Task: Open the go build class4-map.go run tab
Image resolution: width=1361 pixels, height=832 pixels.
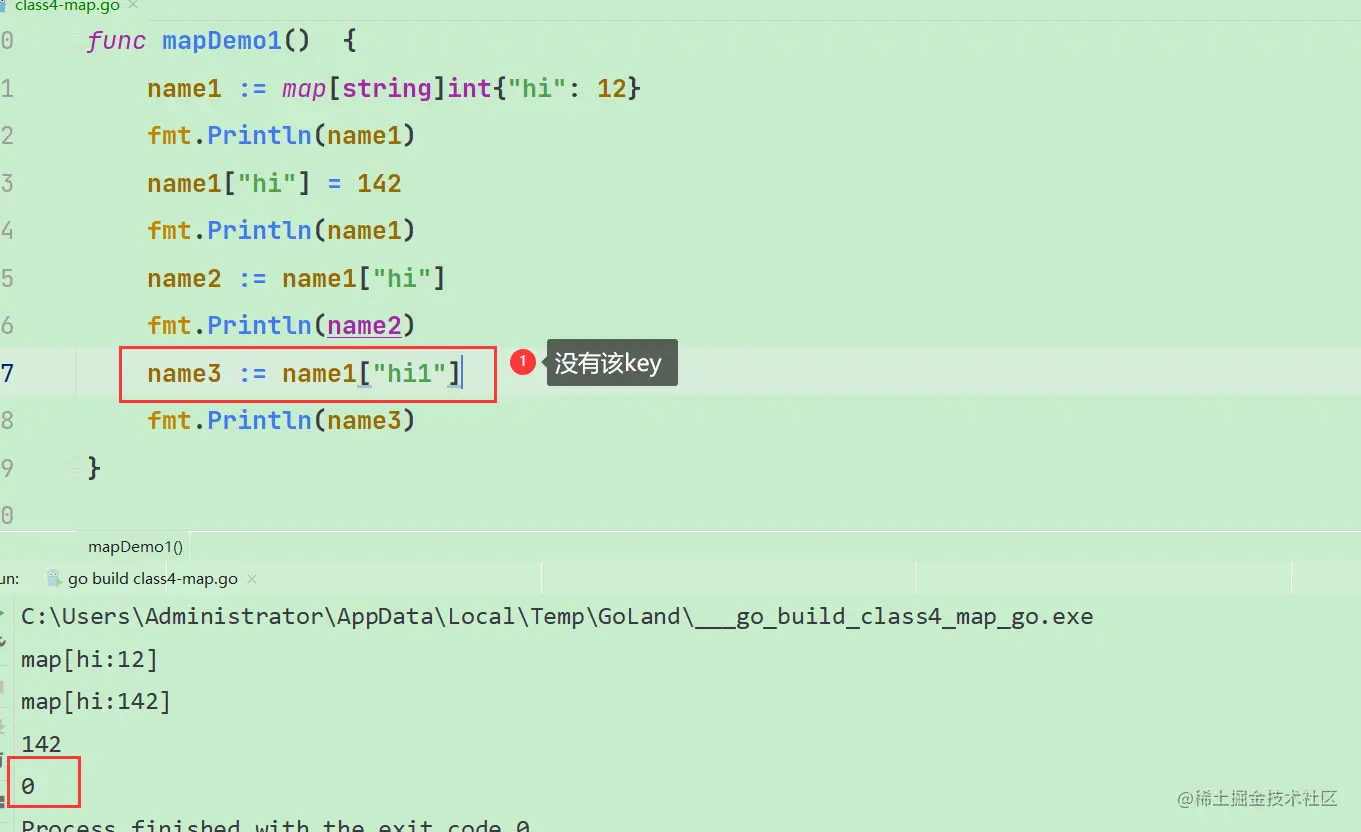Action: (152, 579)
